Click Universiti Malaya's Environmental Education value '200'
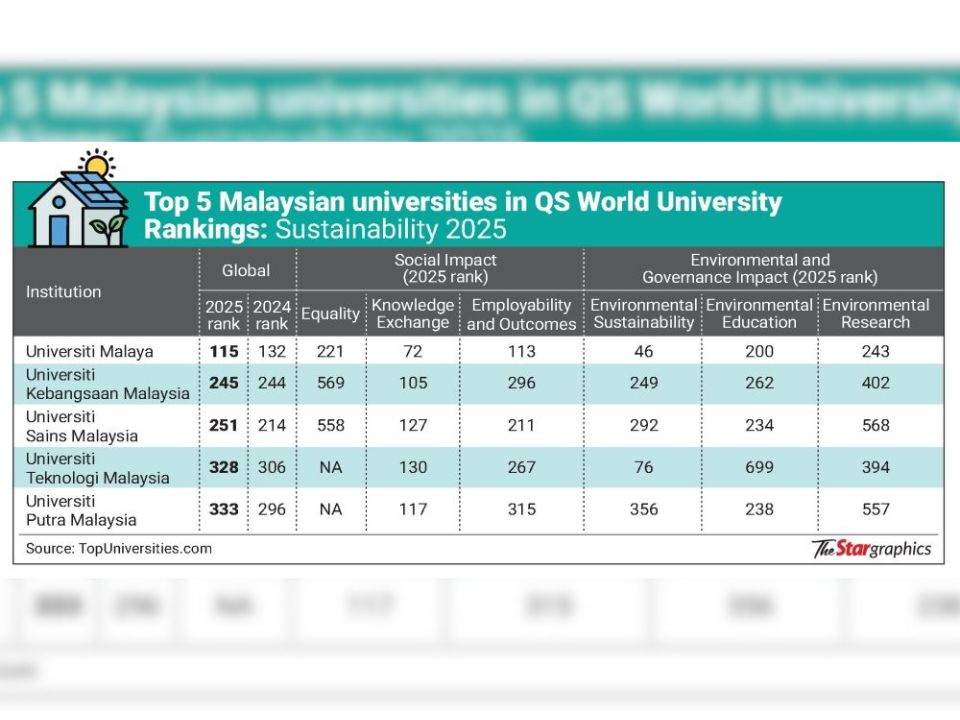 tap(759, 351)
